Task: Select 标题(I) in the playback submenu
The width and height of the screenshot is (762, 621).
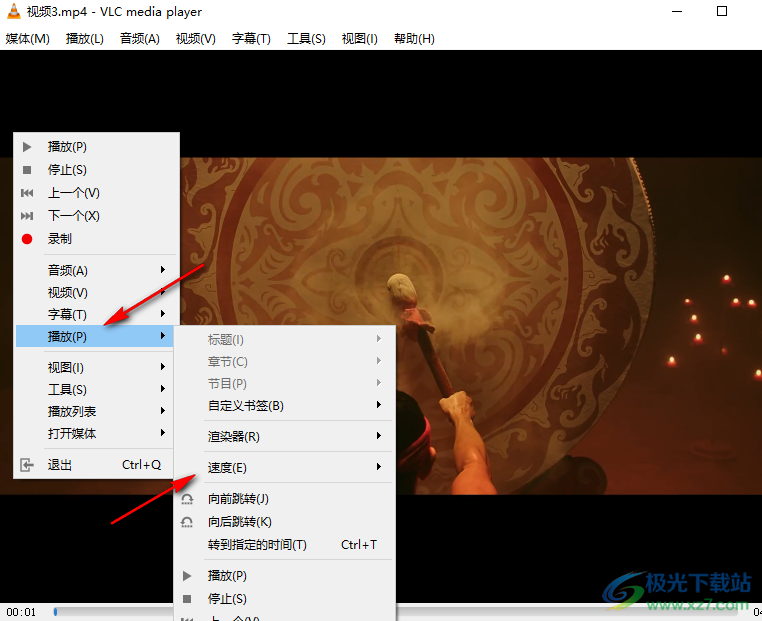Action: (x=285, y=340)
